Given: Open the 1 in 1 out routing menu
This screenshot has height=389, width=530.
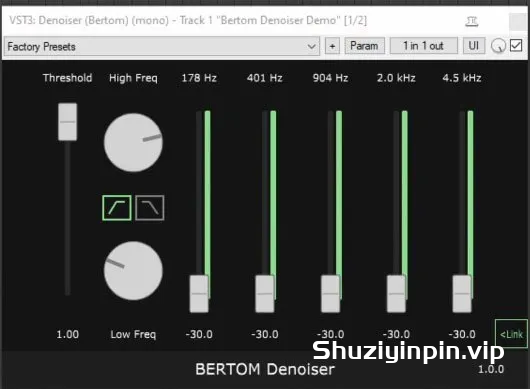Looking at the screenshot, I should [x=424, y=46].
